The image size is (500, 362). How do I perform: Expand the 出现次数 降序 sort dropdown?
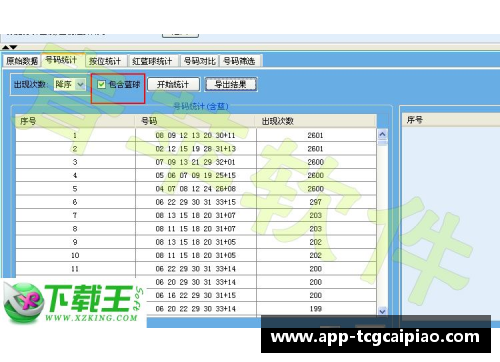coord(80,85)
